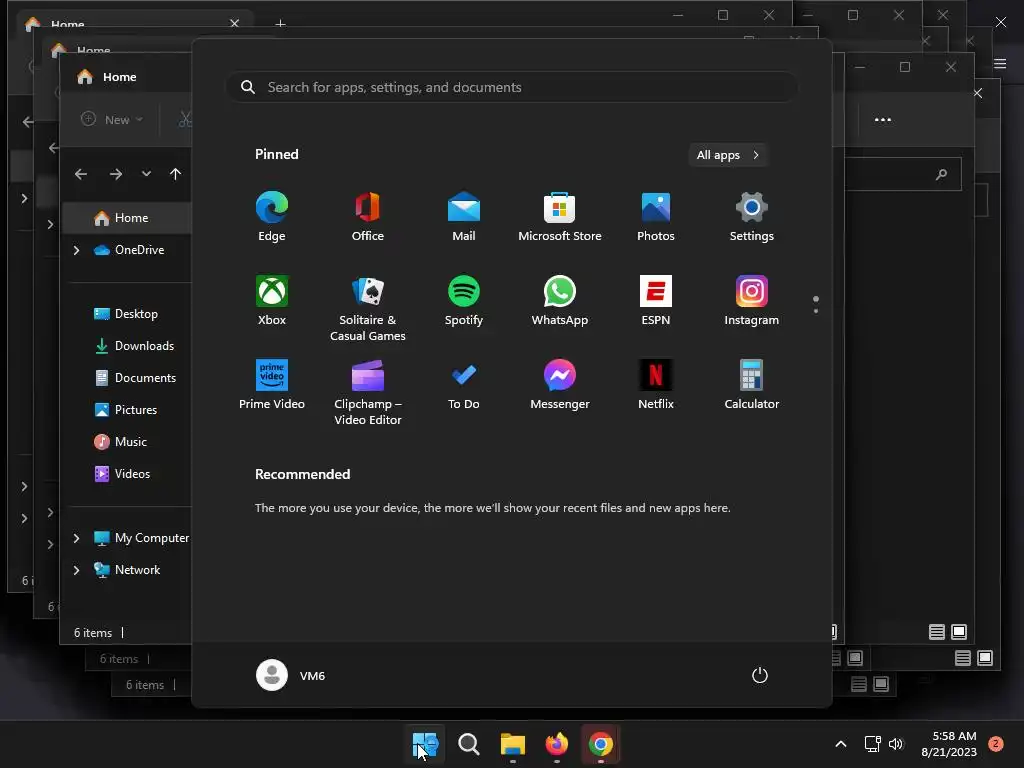1024x768 pixels.
Task: Open the New dropdown in File Explorer
Action: (x=112, y=120)
